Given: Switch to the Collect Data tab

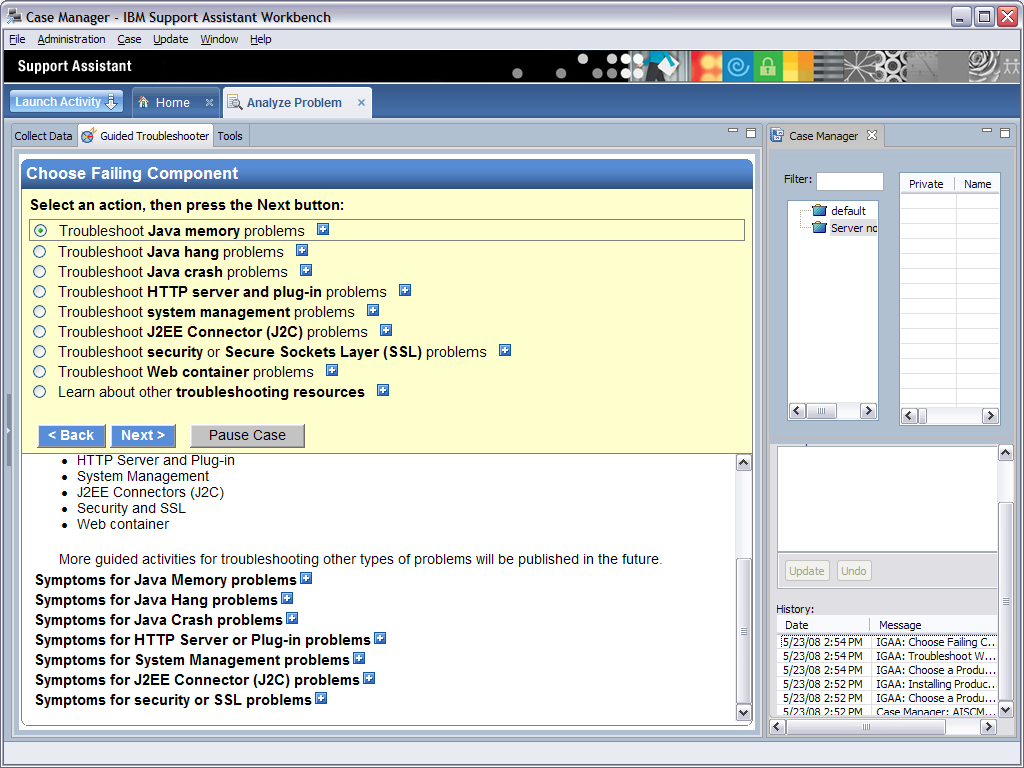Looking at the screenshot, I should (x=43, y=136).
